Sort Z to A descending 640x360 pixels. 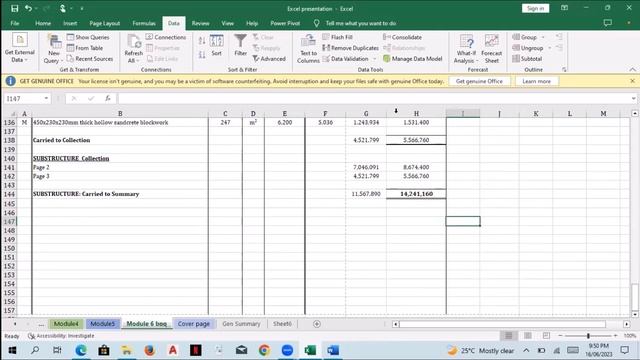point(202,55)
